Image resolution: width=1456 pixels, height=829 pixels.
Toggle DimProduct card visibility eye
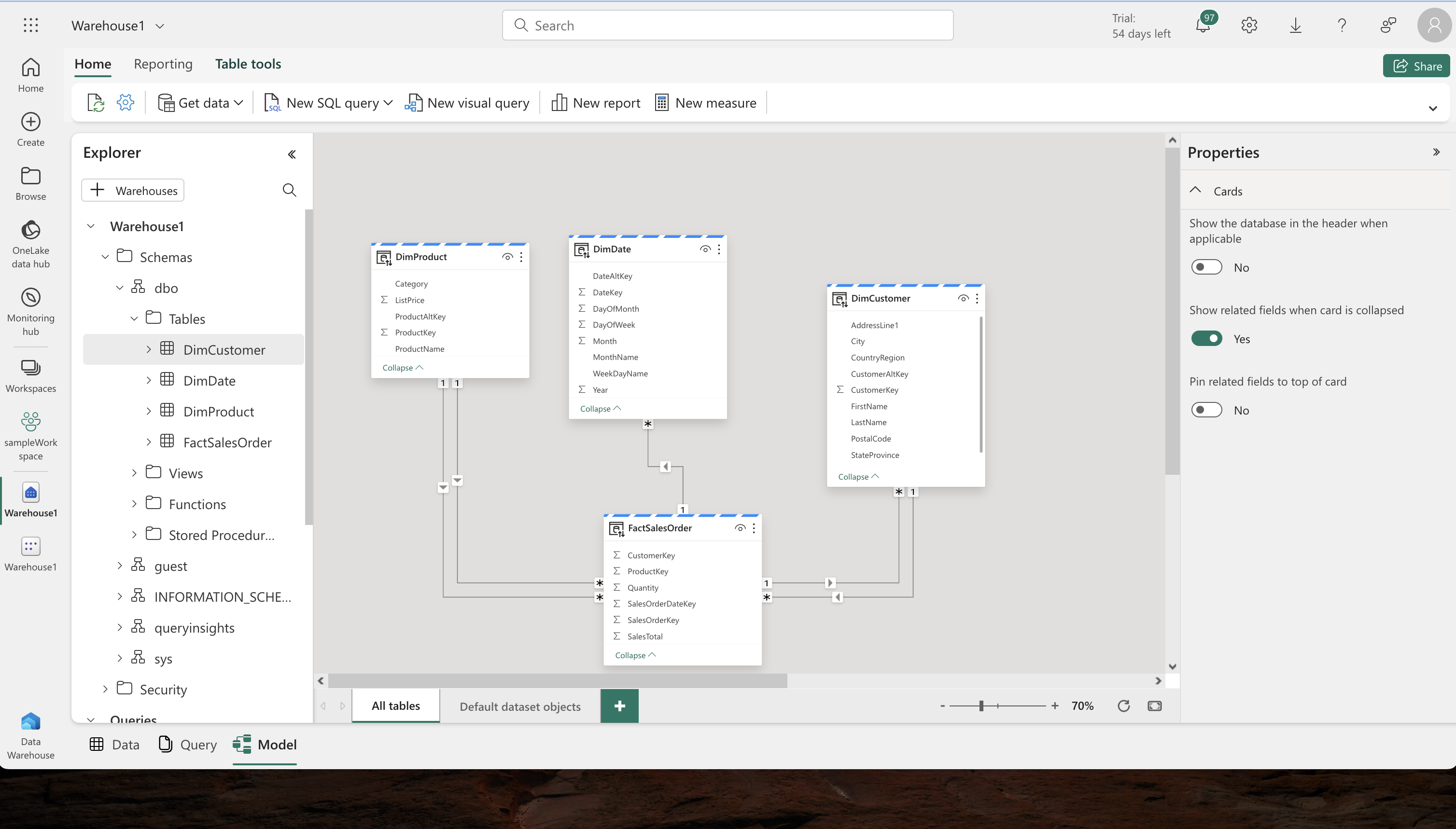click(x=507, y=257)
